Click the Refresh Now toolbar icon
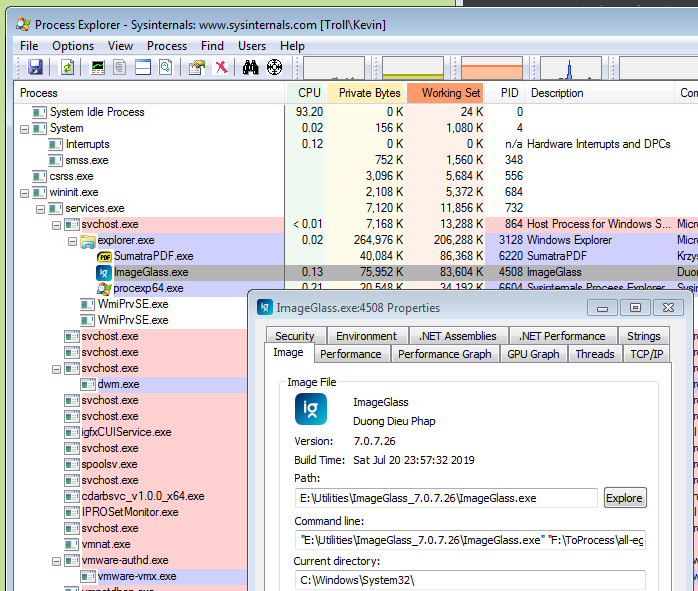This screenshot has height=591, width=698. click(68, 68)
